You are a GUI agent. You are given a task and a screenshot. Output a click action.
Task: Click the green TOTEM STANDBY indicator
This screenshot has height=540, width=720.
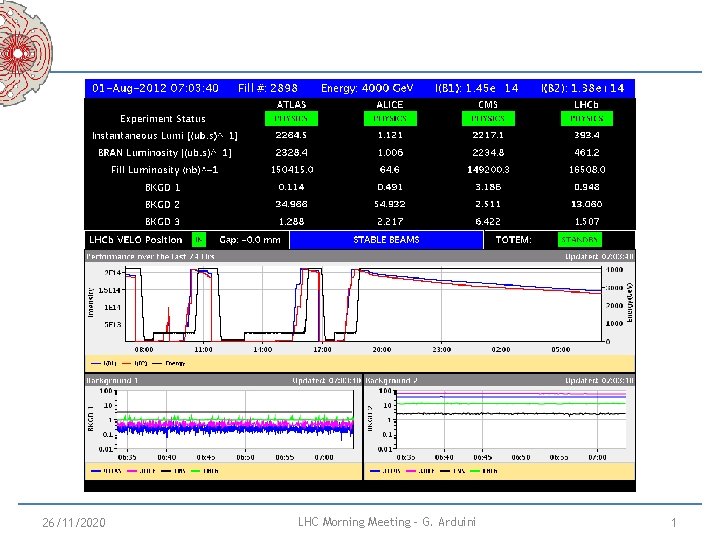(579, 240)
